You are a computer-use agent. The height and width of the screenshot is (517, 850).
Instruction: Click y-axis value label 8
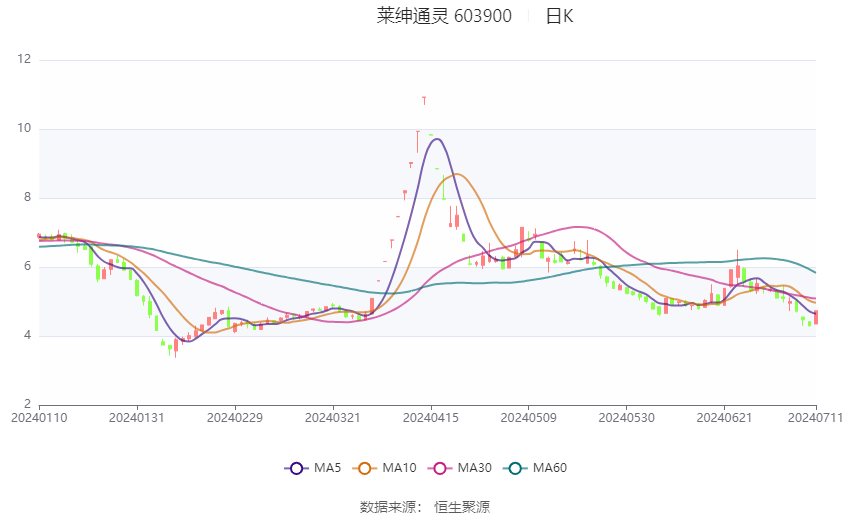28,197
